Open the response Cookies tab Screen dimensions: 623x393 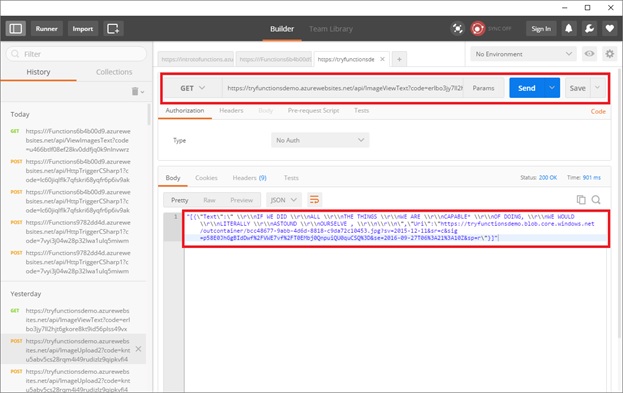(x=206, y=178)
